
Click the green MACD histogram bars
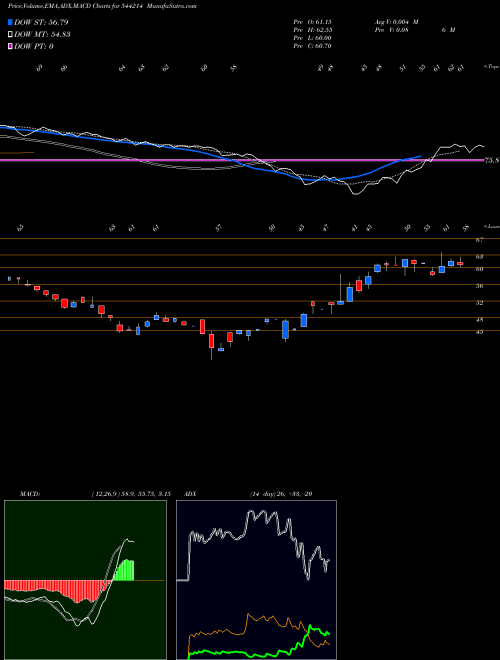[x=124, y=570]
